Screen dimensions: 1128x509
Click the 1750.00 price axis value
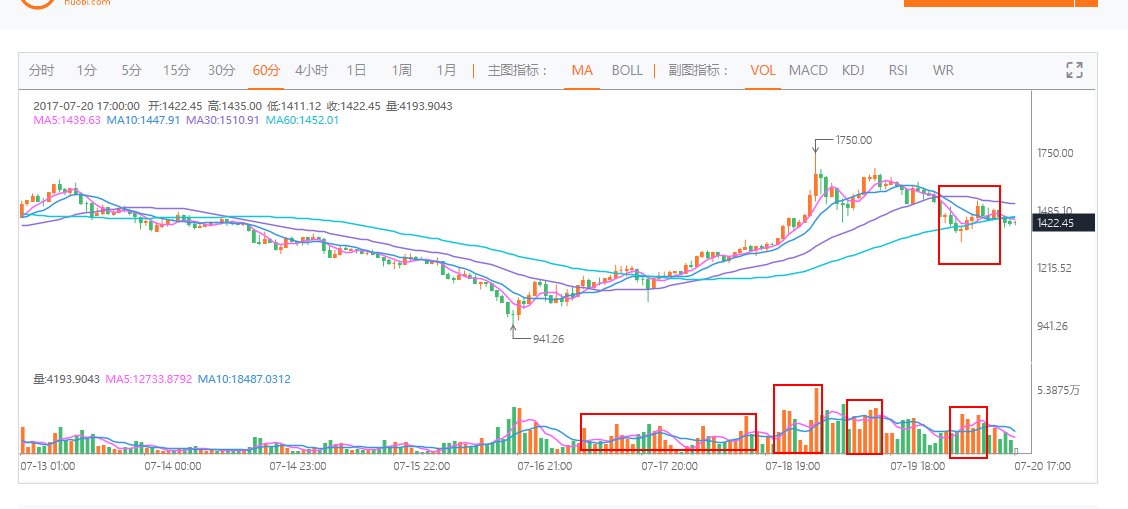[1055, 152]
